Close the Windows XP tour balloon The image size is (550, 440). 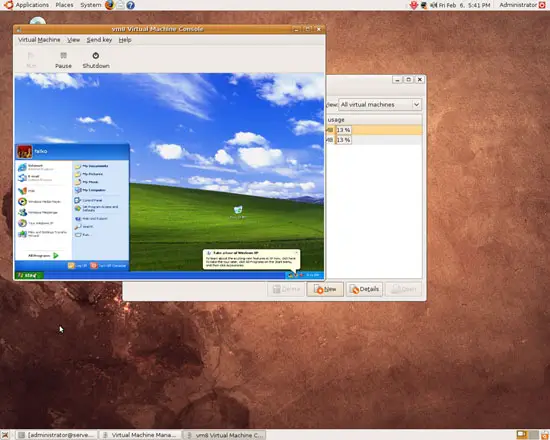[x=296, y=252]
